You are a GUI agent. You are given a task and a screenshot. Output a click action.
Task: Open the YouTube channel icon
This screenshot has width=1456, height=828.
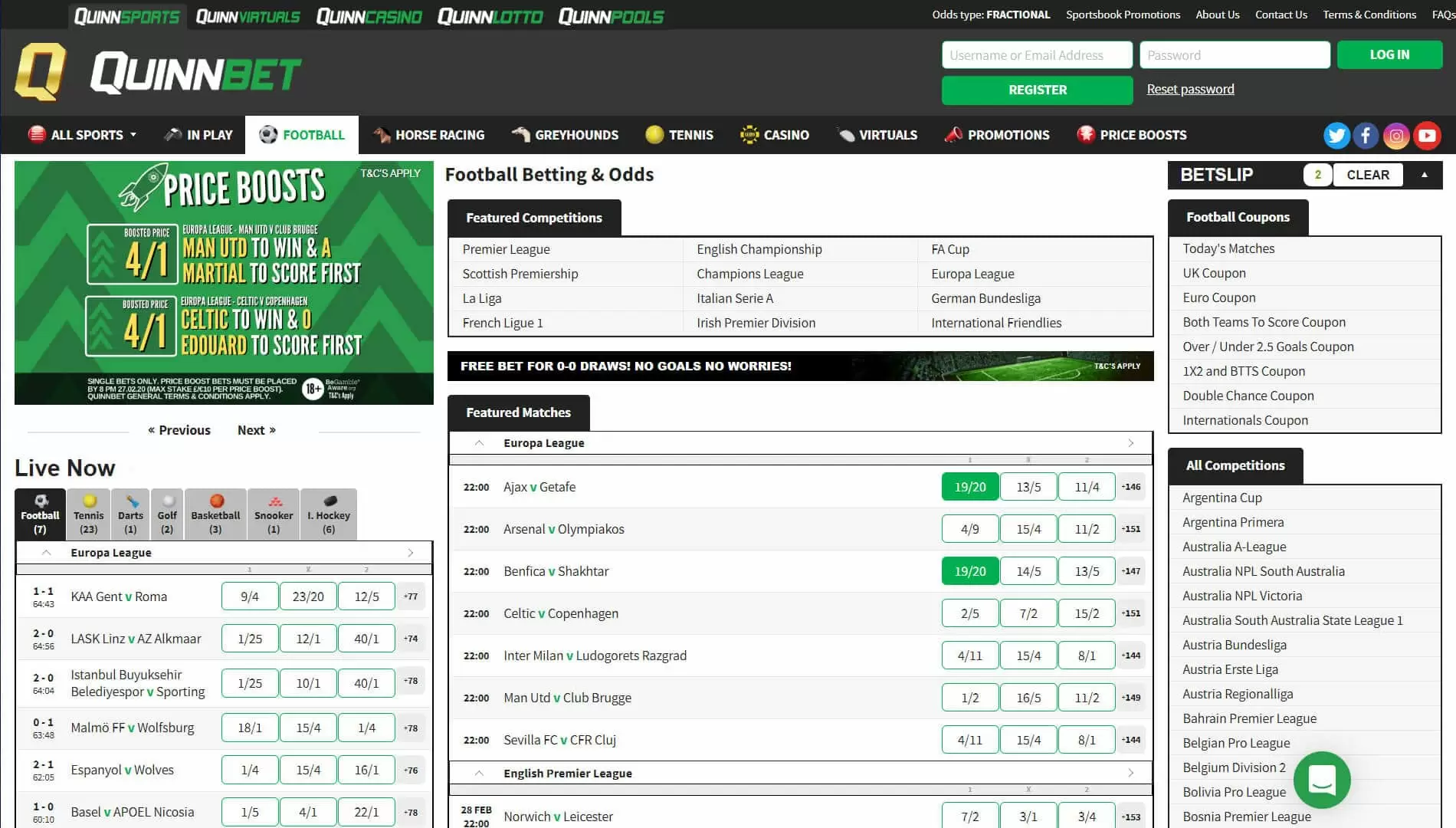pos(1427,136)
